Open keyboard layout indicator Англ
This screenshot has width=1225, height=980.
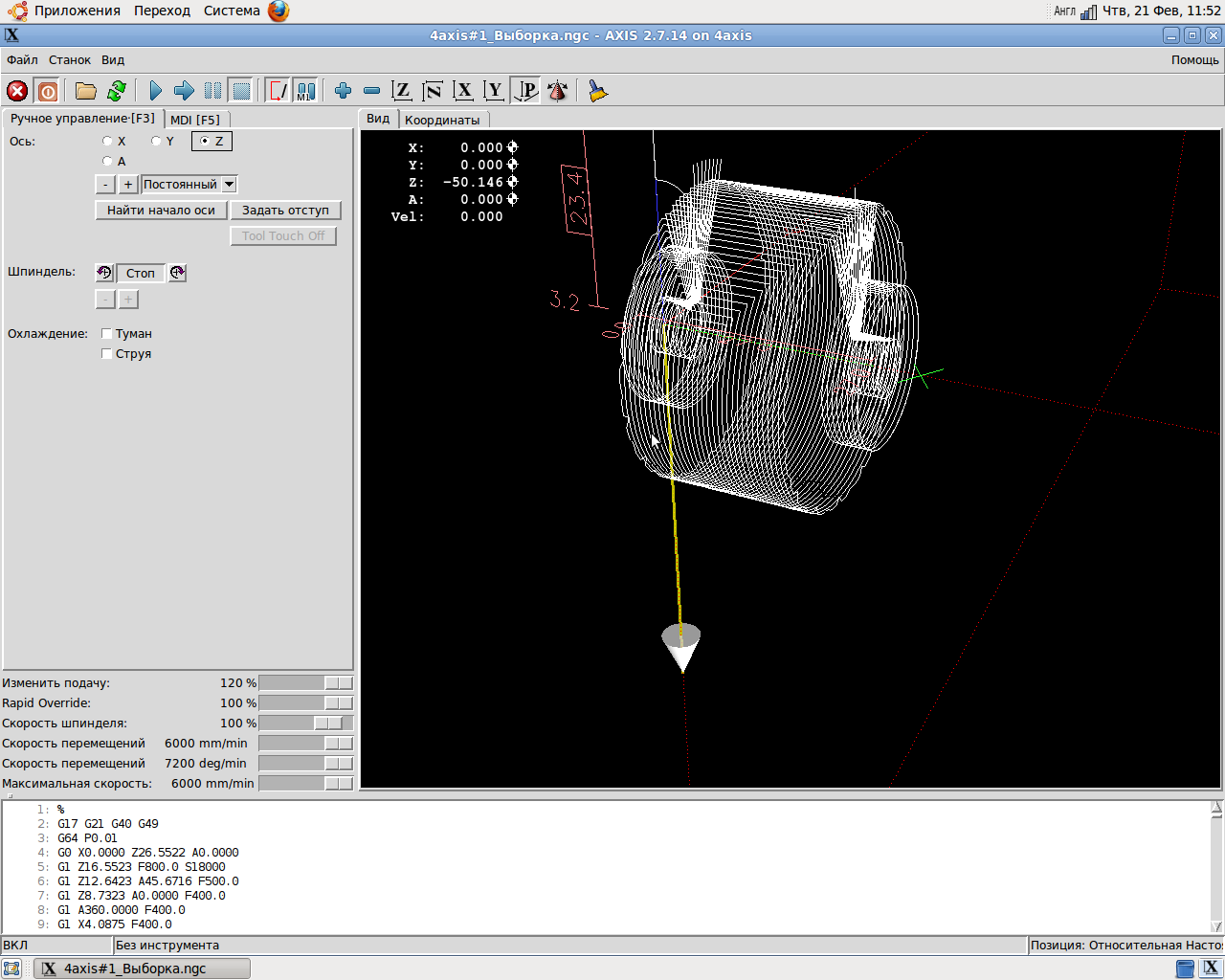[1064, 11]
